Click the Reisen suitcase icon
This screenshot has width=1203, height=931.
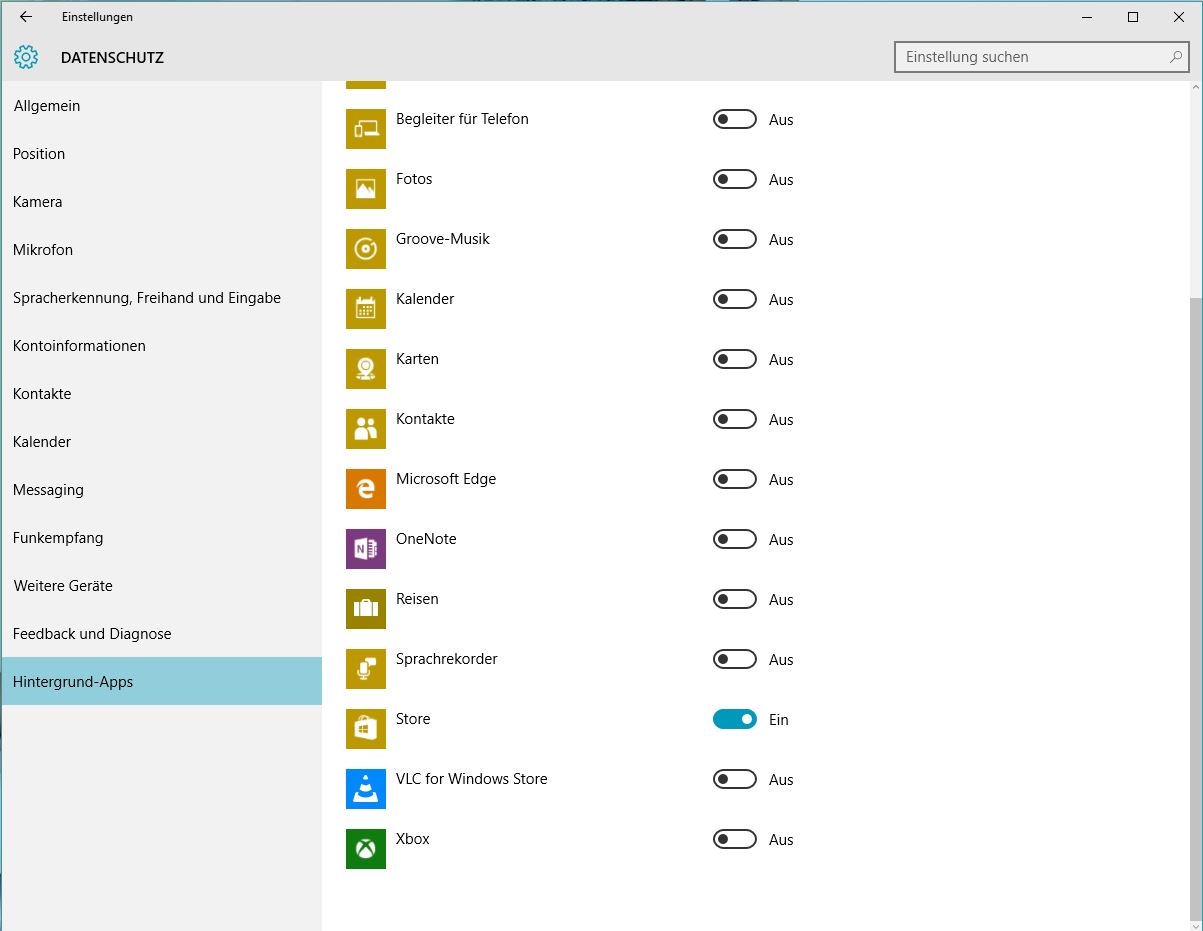[366, 609]
